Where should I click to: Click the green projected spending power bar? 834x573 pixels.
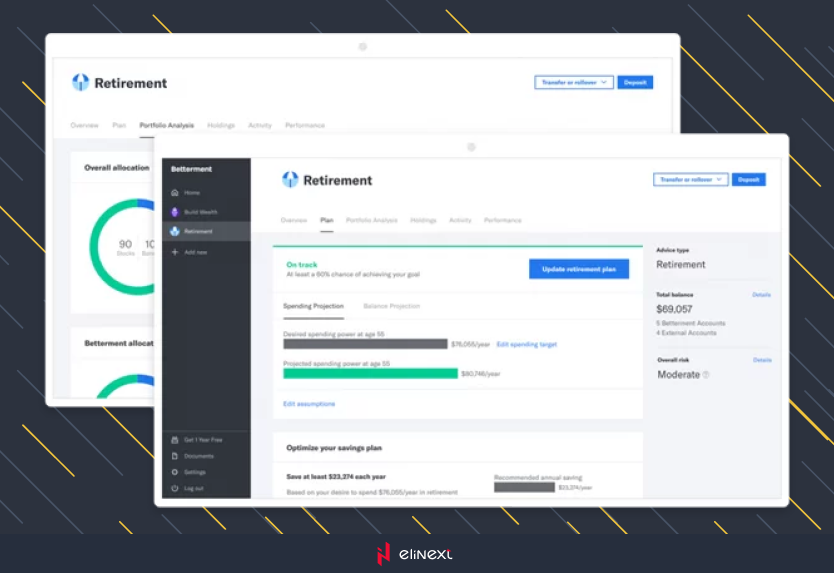(x=369, y=373)
